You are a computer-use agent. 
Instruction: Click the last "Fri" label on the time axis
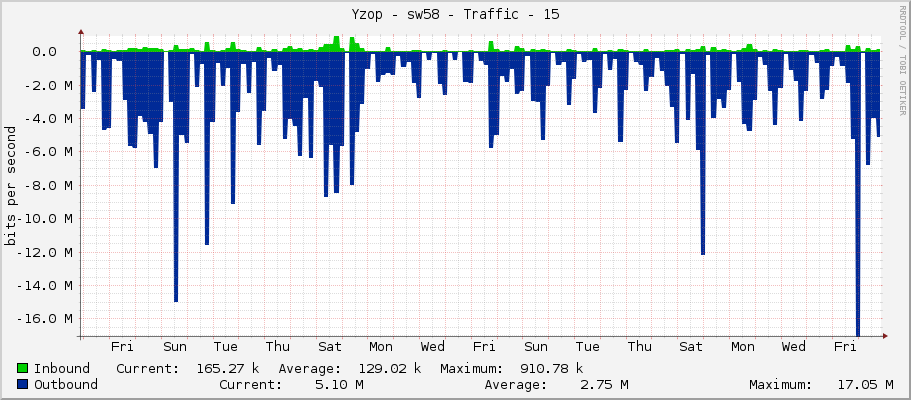tap(845, 347)
